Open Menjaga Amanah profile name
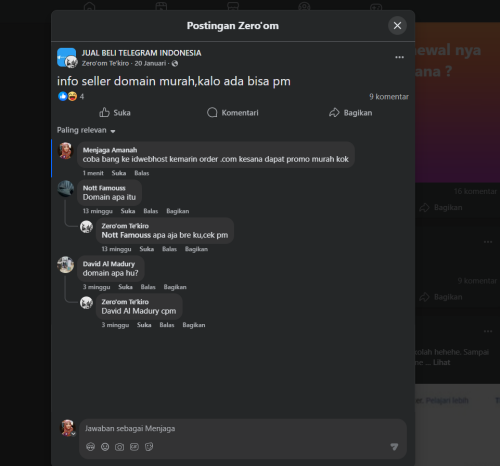 (x=110, y=150)
